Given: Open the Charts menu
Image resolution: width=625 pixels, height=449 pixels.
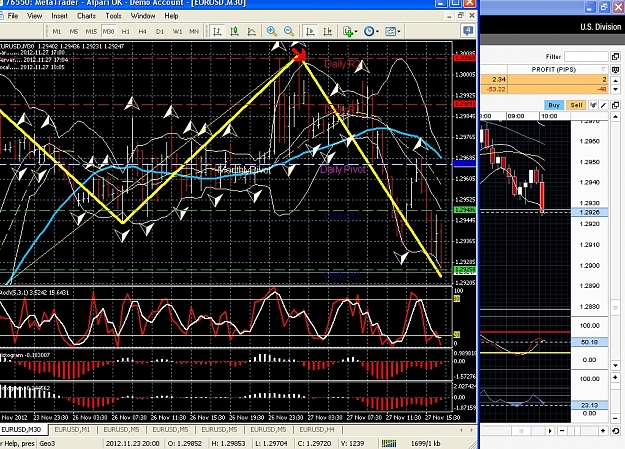Looking at the screenshot, I should [x=86, y=16].
